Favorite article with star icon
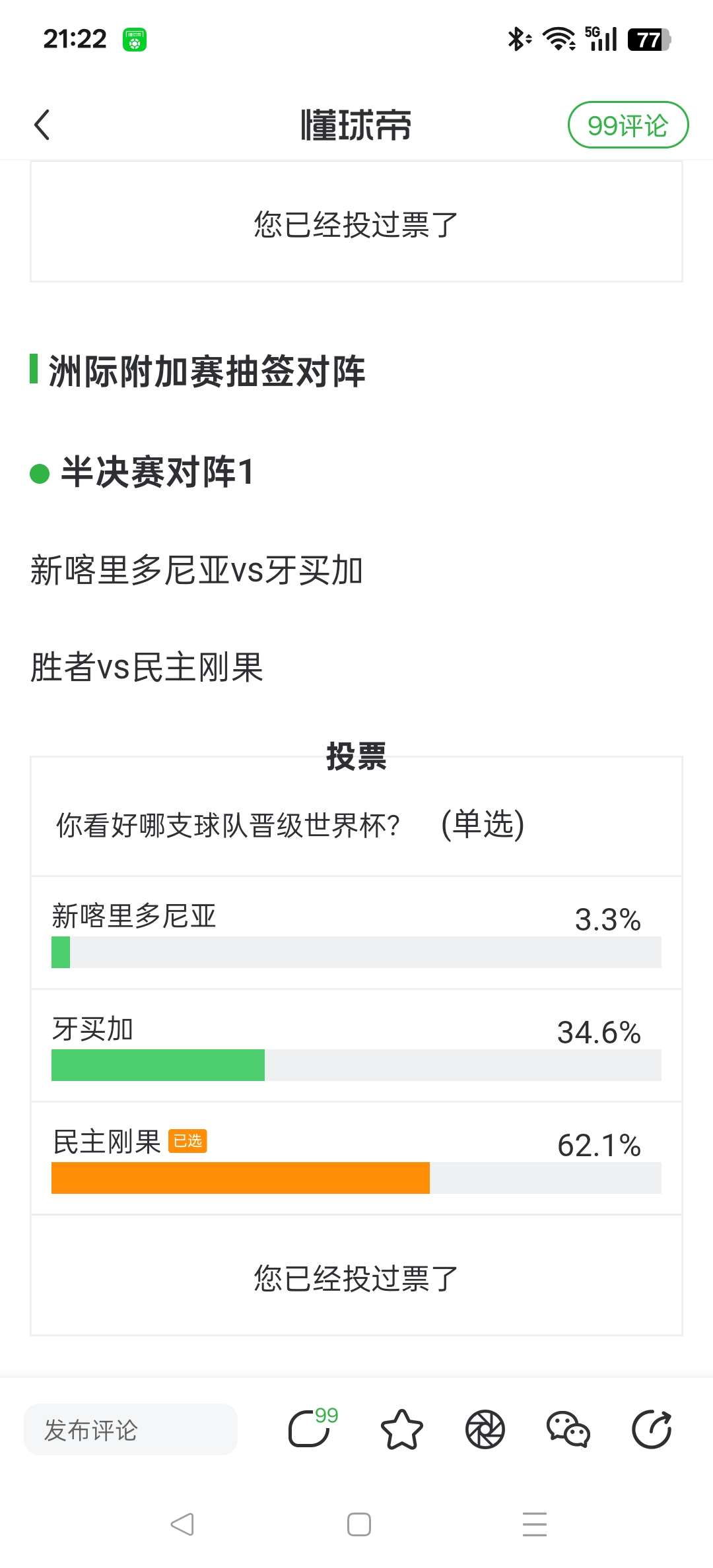 point(401,1429)
